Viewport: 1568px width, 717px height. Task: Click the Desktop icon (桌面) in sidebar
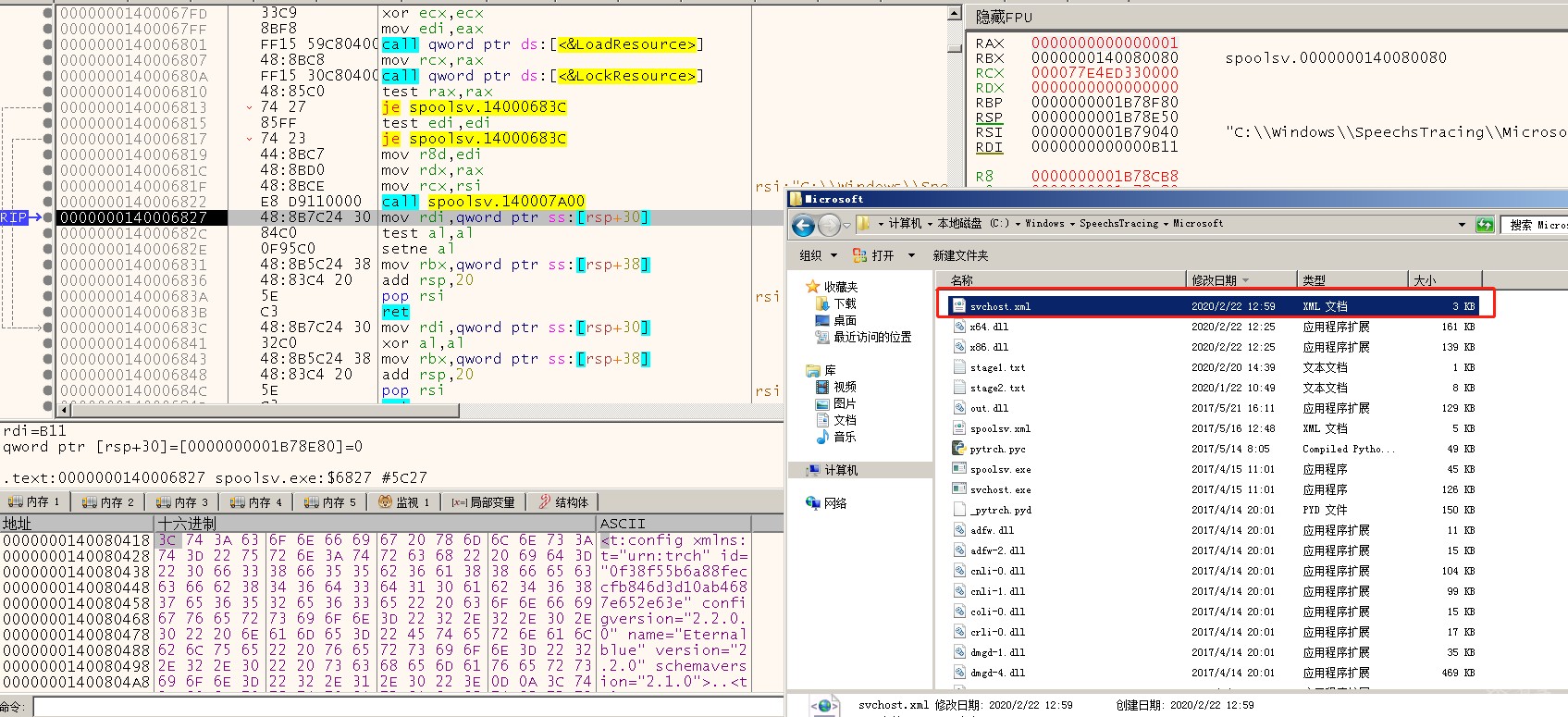(x=822, y=320)
